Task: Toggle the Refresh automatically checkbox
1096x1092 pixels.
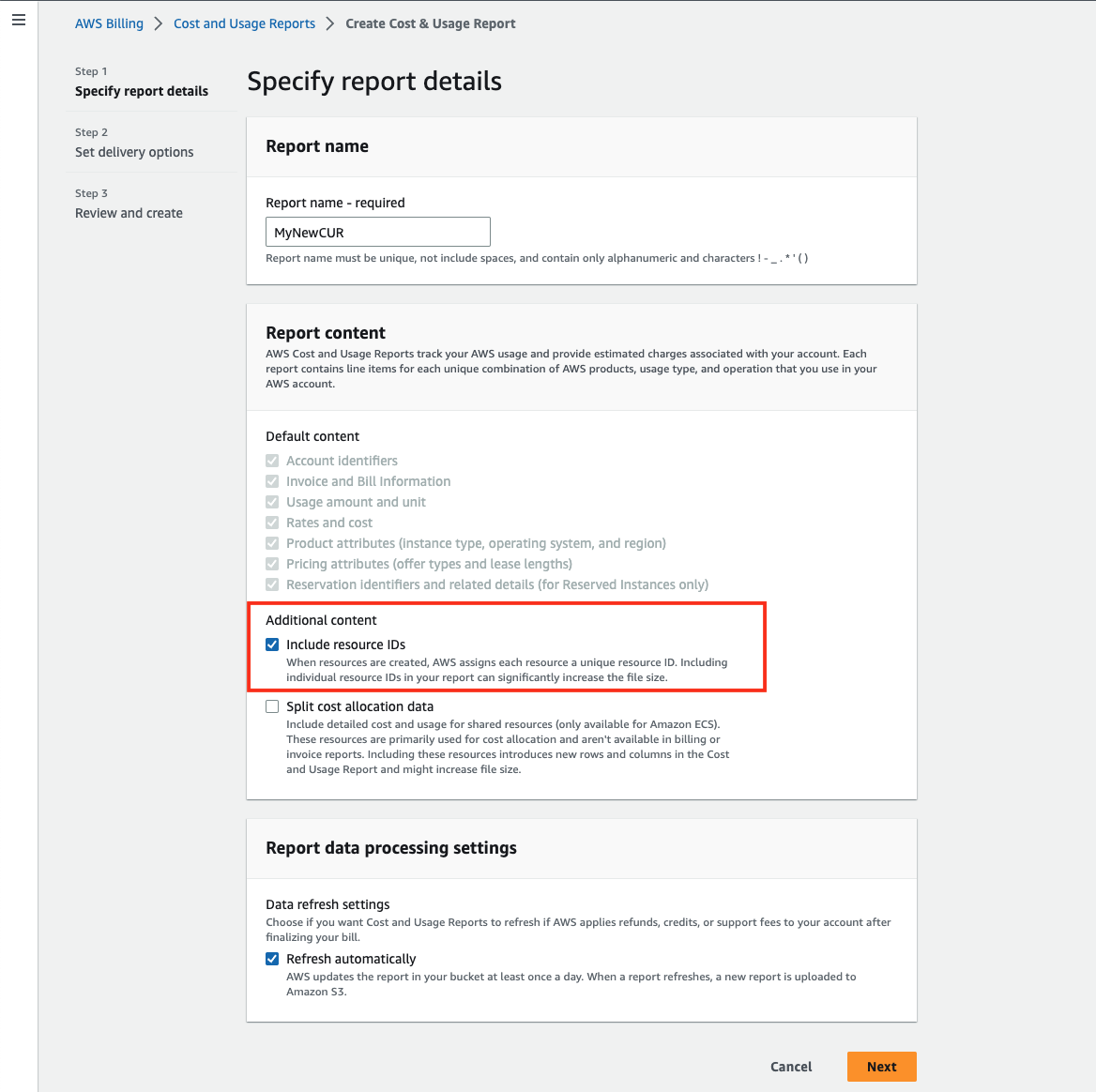Action: (x=272, y=959)
